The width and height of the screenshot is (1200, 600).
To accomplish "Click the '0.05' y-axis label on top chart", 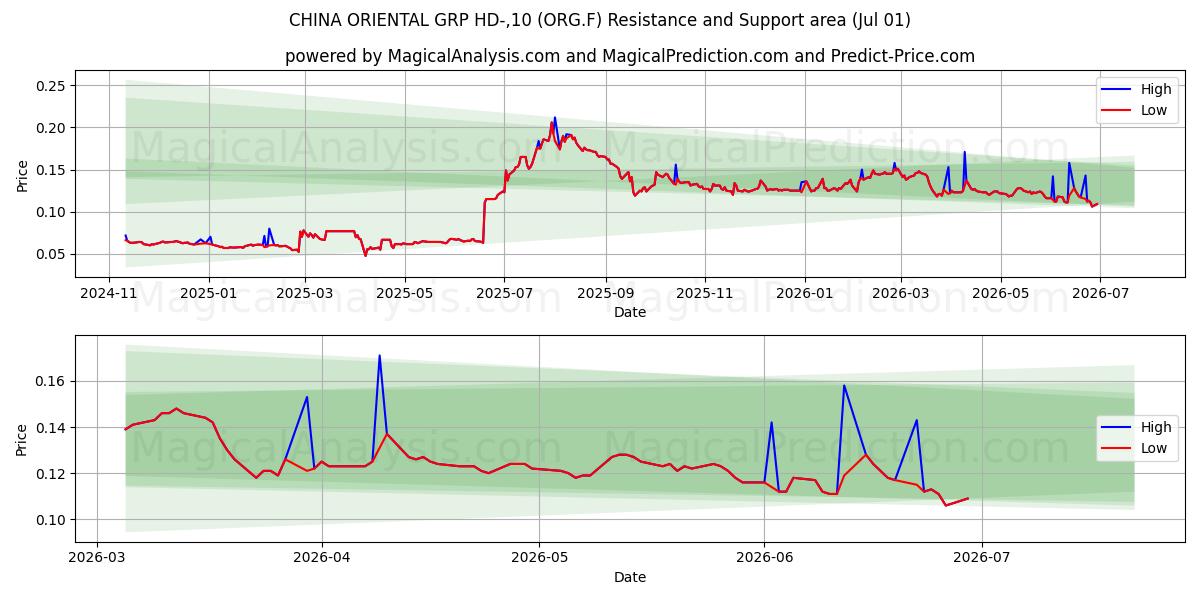I will coord(51,254).
